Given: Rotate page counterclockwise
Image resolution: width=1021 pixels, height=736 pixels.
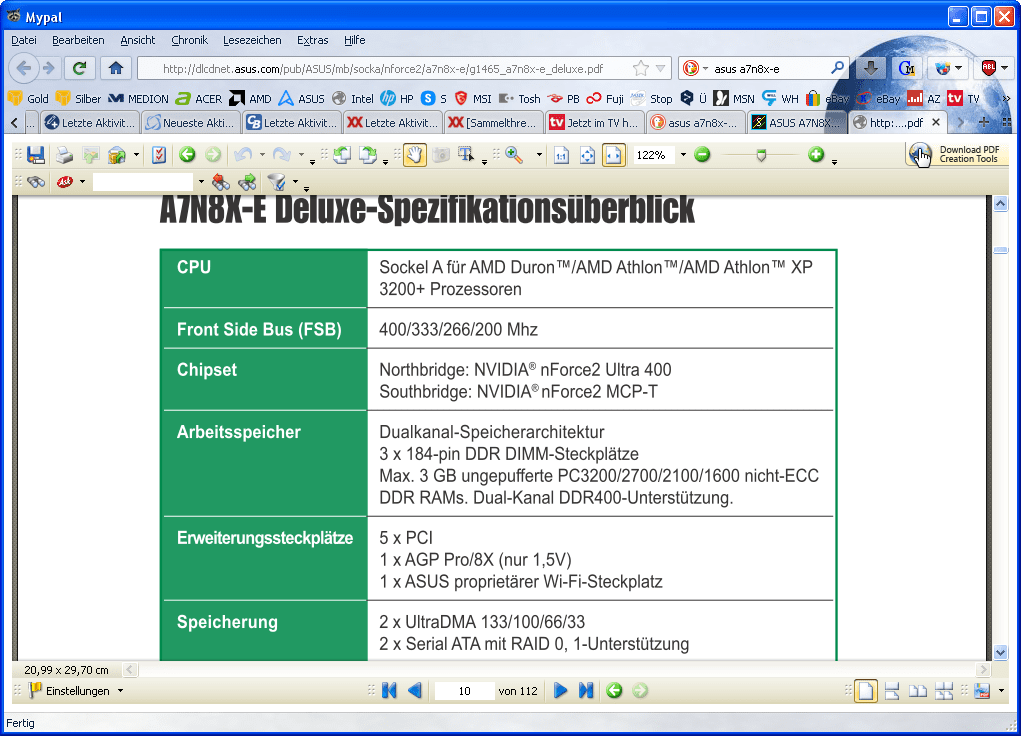Looking at the screenshot, I should tap(342, 155).
